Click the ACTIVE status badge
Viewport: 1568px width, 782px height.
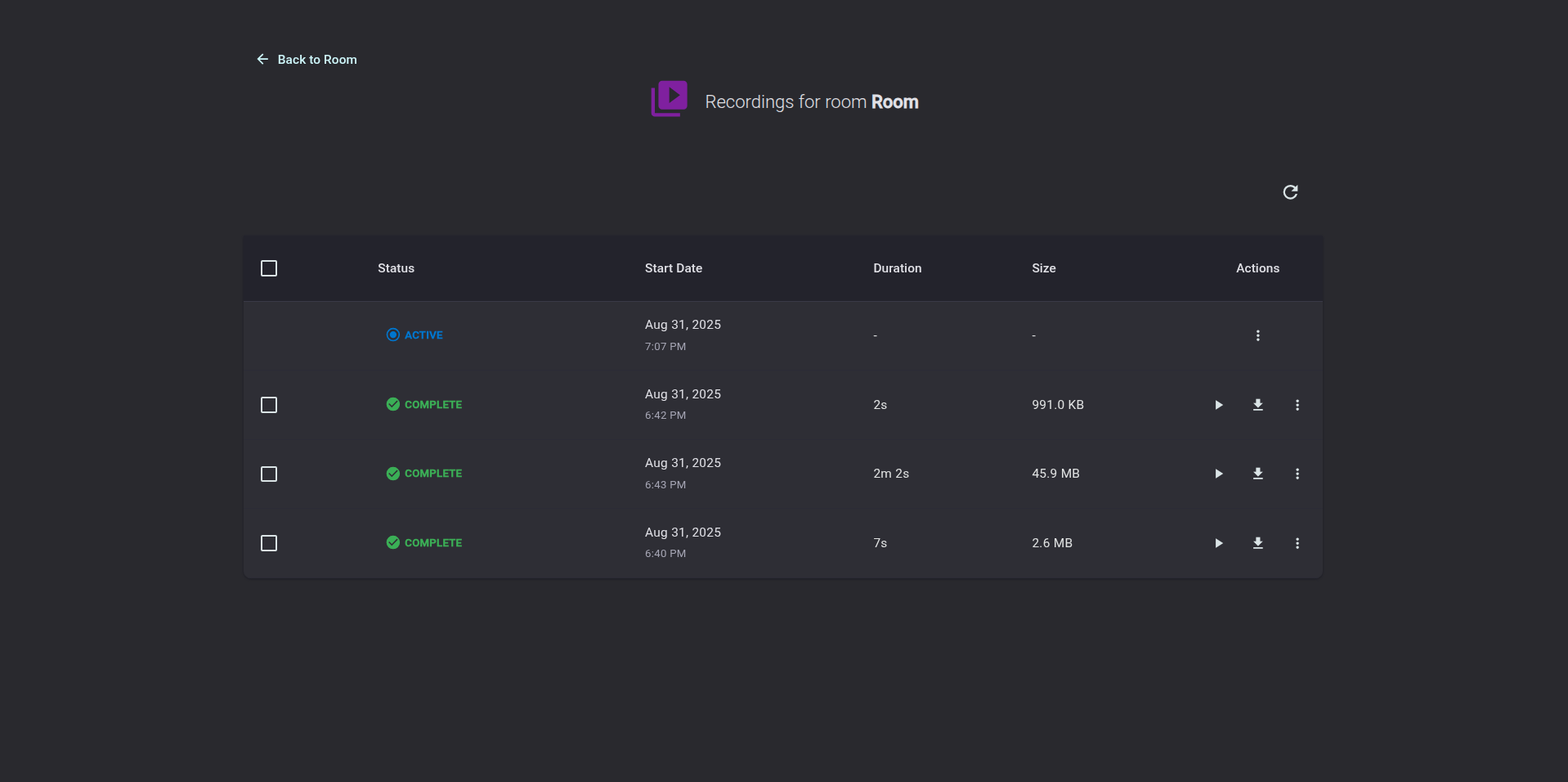click(414, 335)
